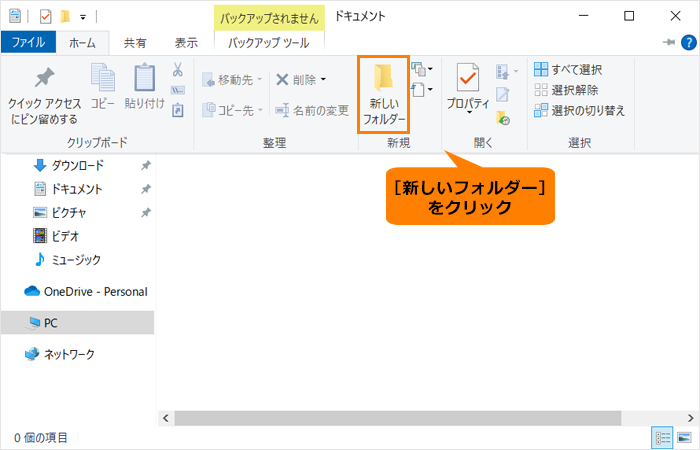Click the Properties (プロパティ) checkmark icon
Image resolution: width=700 pixels, height=450 pixels.
tap(467, 78)
